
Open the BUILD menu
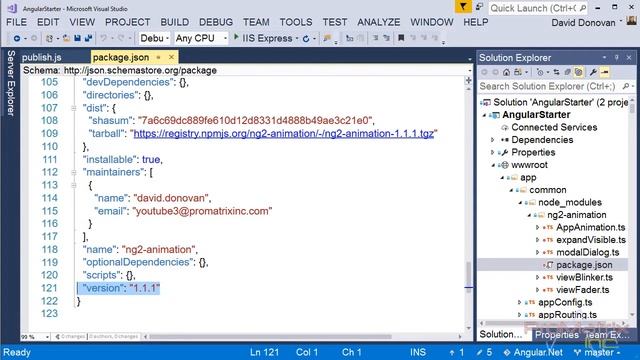[x=175, y=22]
